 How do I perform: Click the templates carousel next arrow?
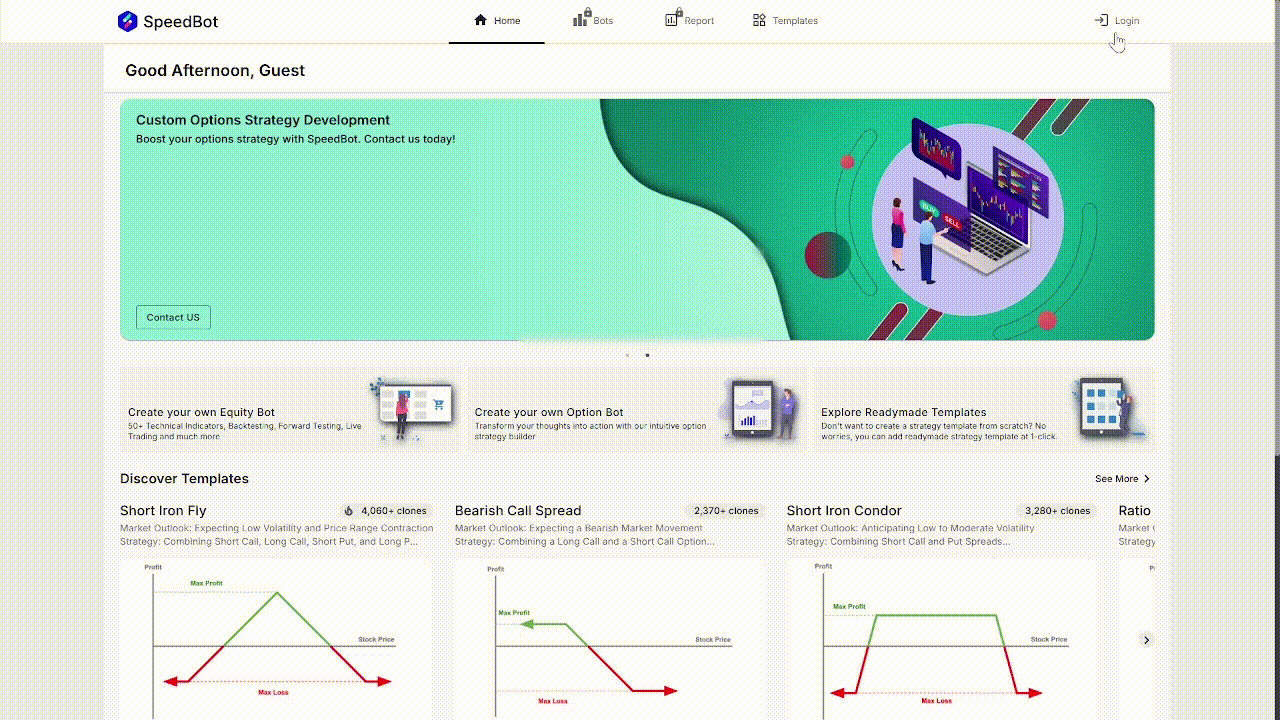coord(1147,640)
